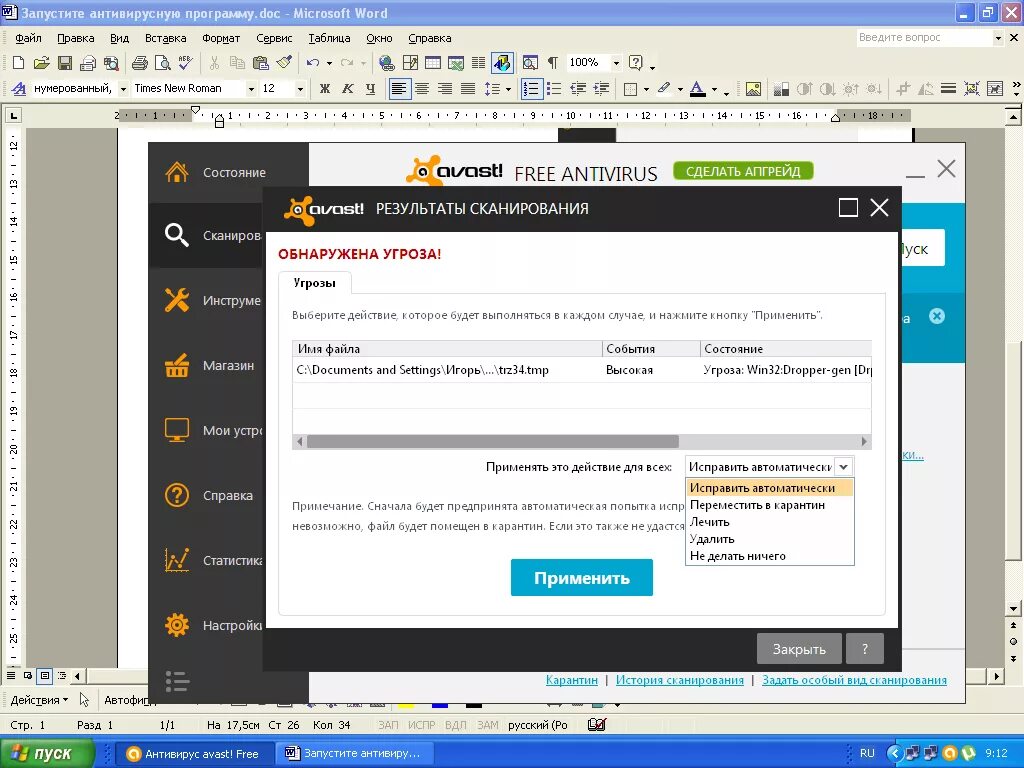Click the Undo arrow in Word toolbar
The image size is (1024, 768).
[x=313, y=63]
